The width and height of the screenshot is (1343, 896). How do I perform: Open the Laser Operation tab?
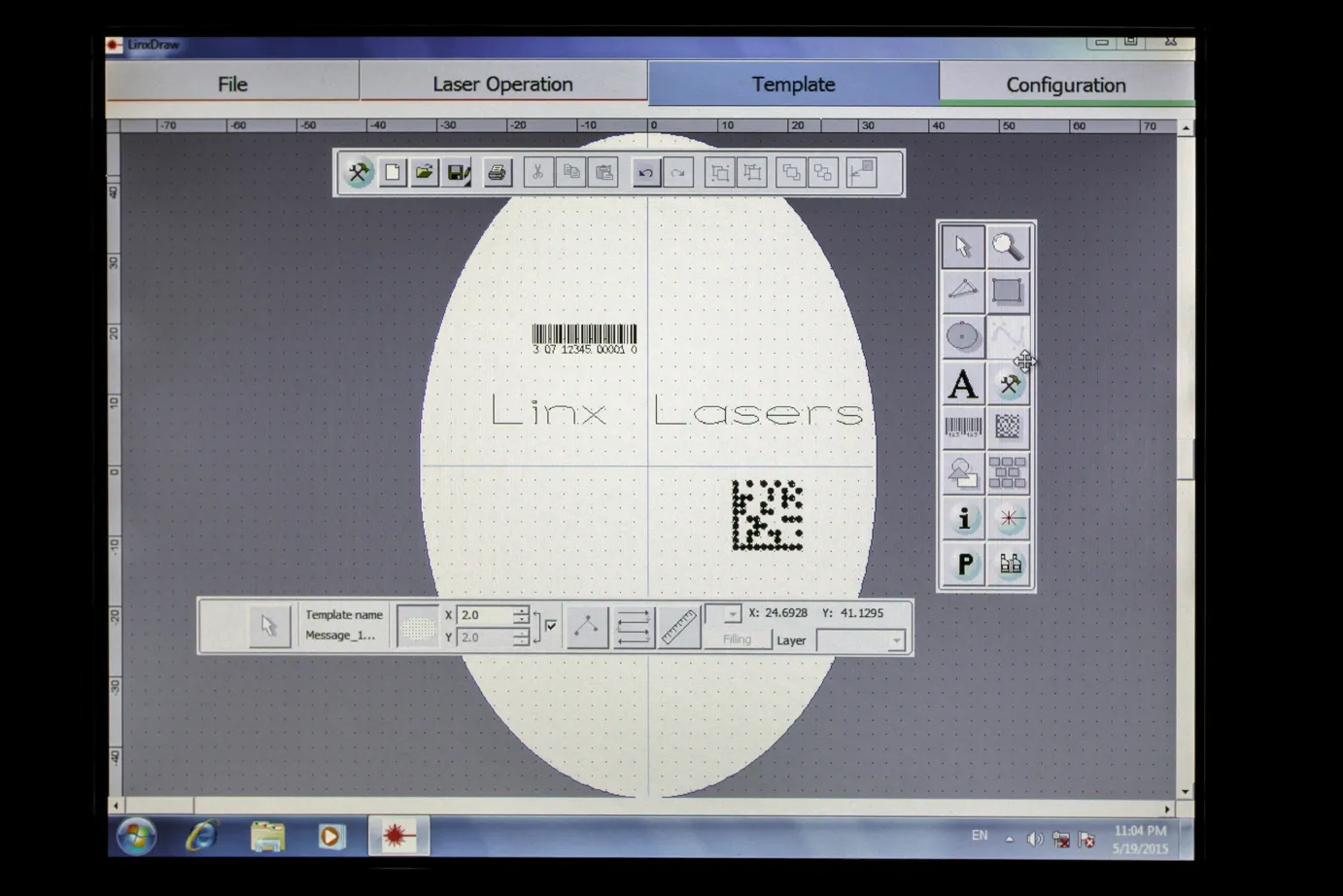(x=502, y=85)
